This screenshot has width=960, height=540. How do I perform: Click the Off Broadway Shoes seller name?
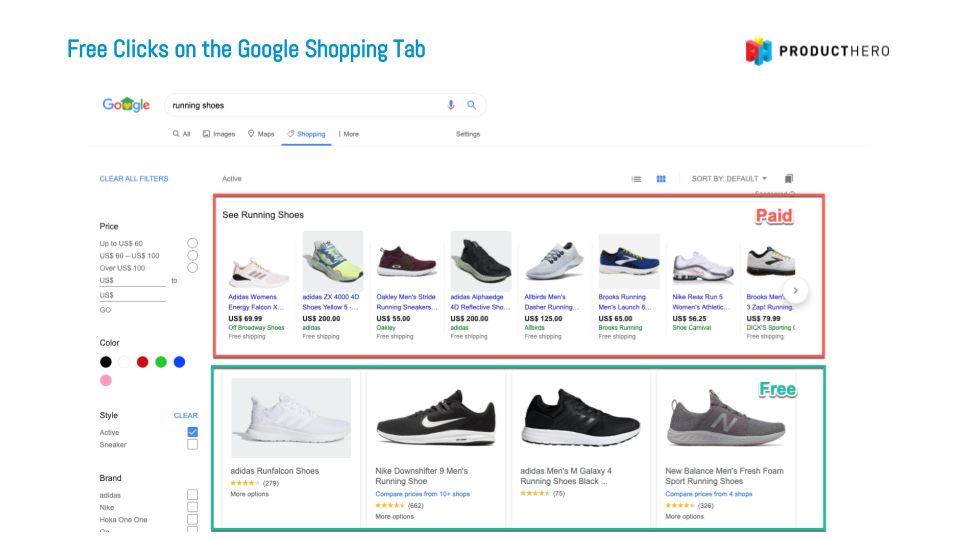click(x=256, y=328)
